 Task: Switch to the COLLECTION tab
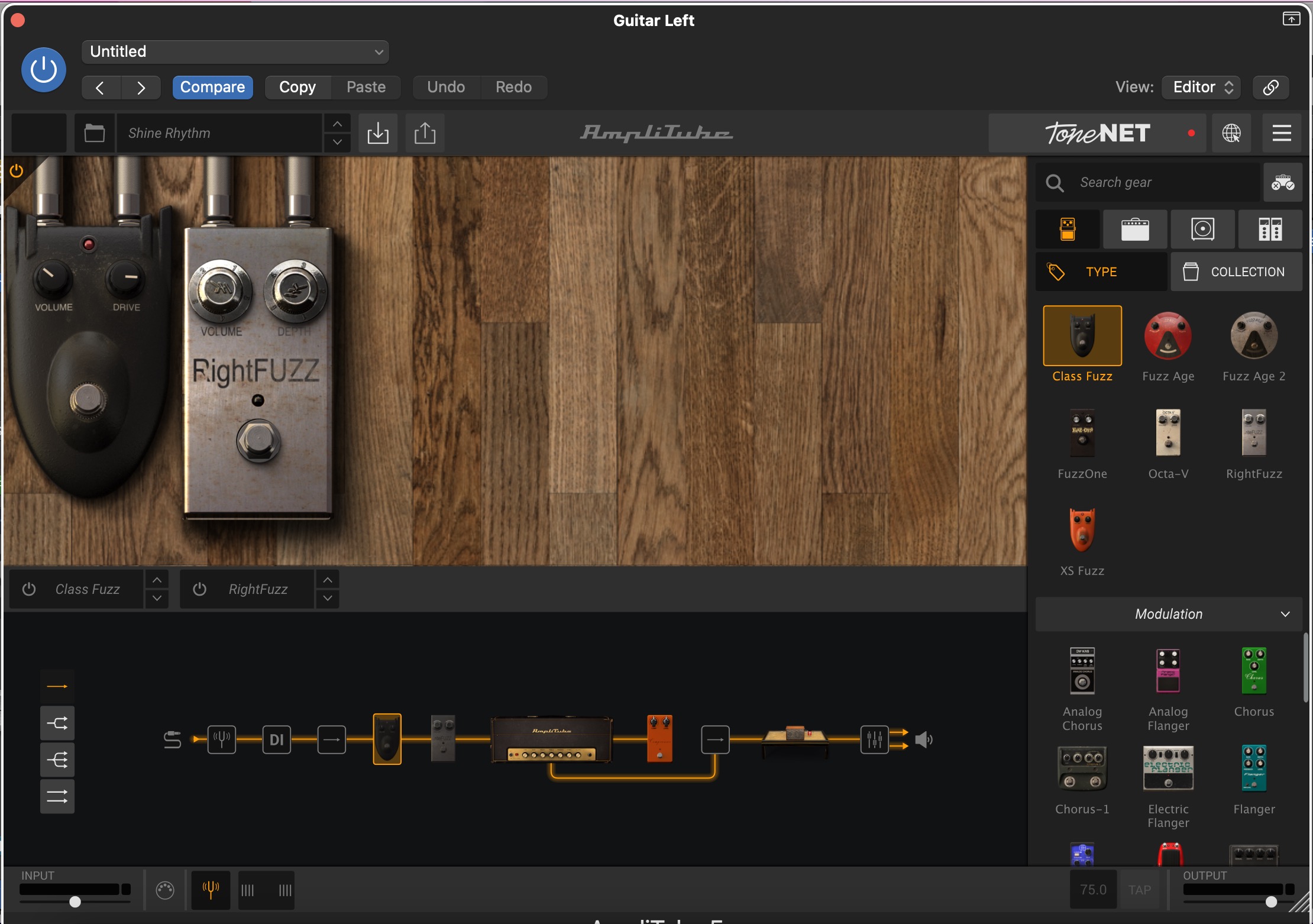click(1236, 272)
